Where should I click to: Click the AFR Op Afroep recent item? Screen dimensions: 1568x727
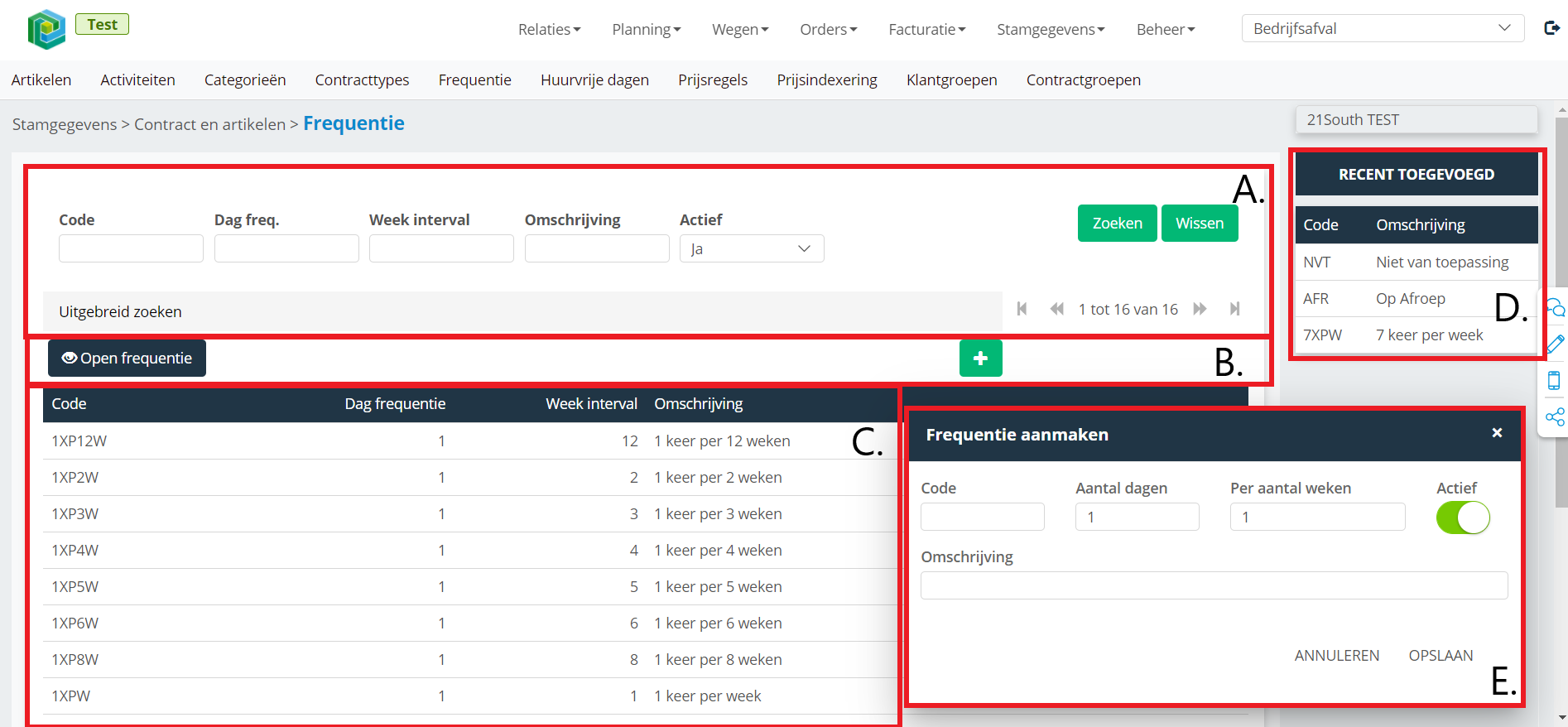(1416, 299)
